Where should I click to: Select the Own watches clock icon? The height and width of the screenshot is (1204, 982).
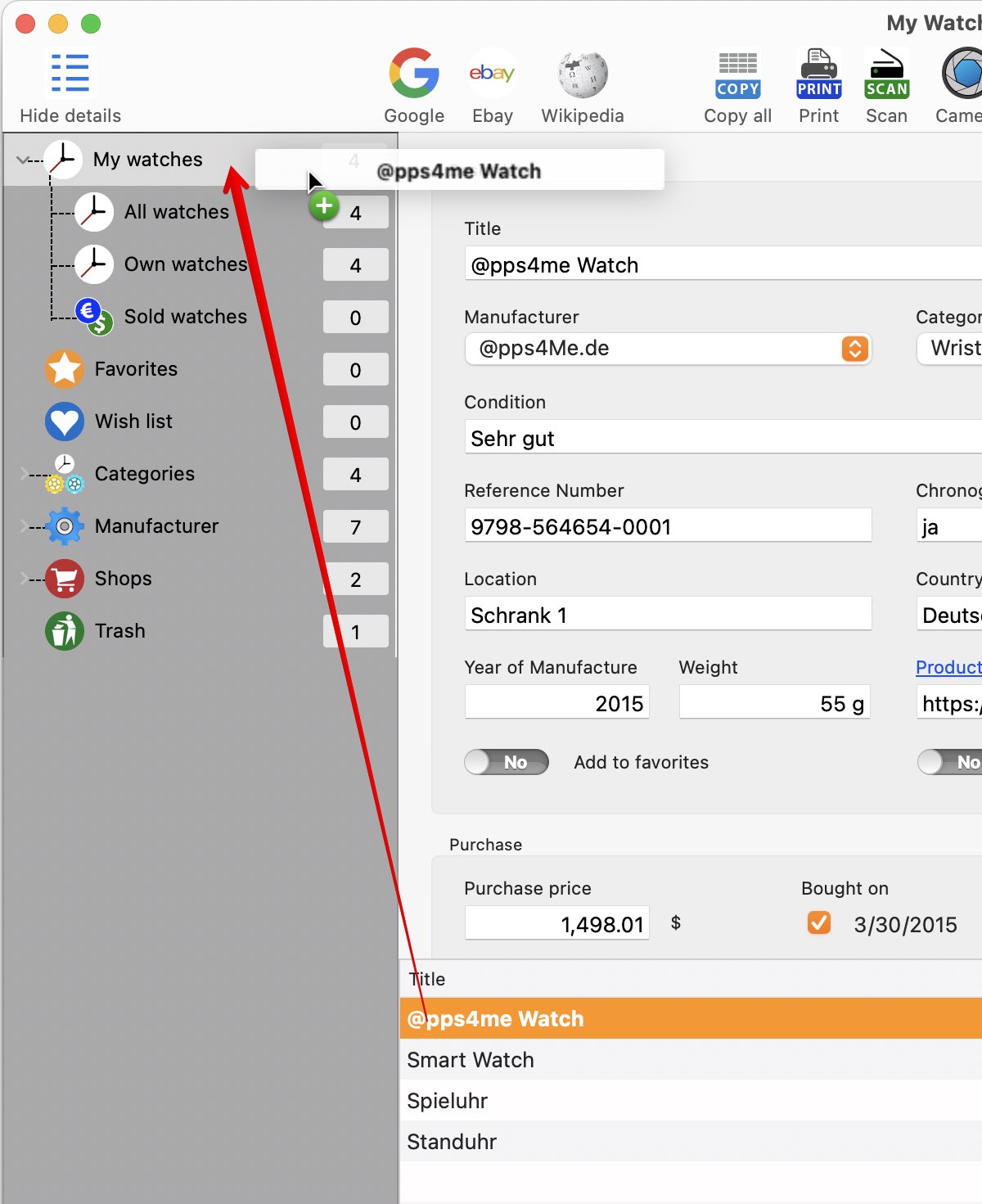coord(94,264)
